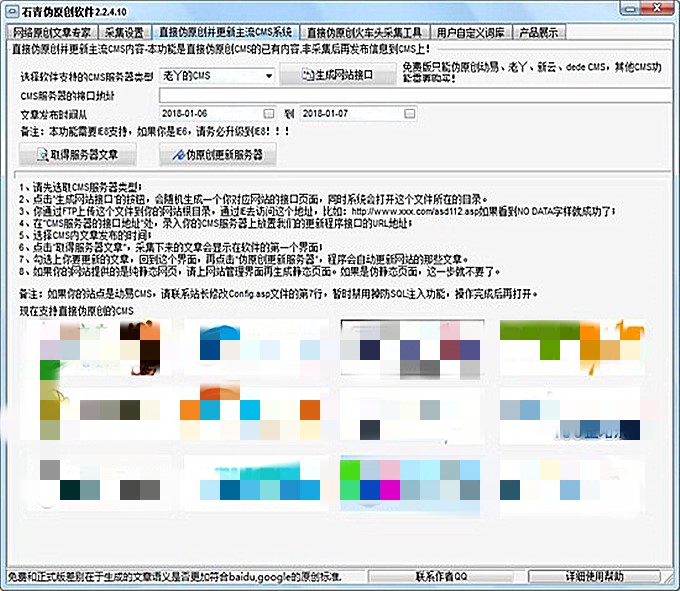Image resolution: width=680 pixels, height=591 pixels.
Task: Click the second CMS logo in the top row
Action: (256, 348)
